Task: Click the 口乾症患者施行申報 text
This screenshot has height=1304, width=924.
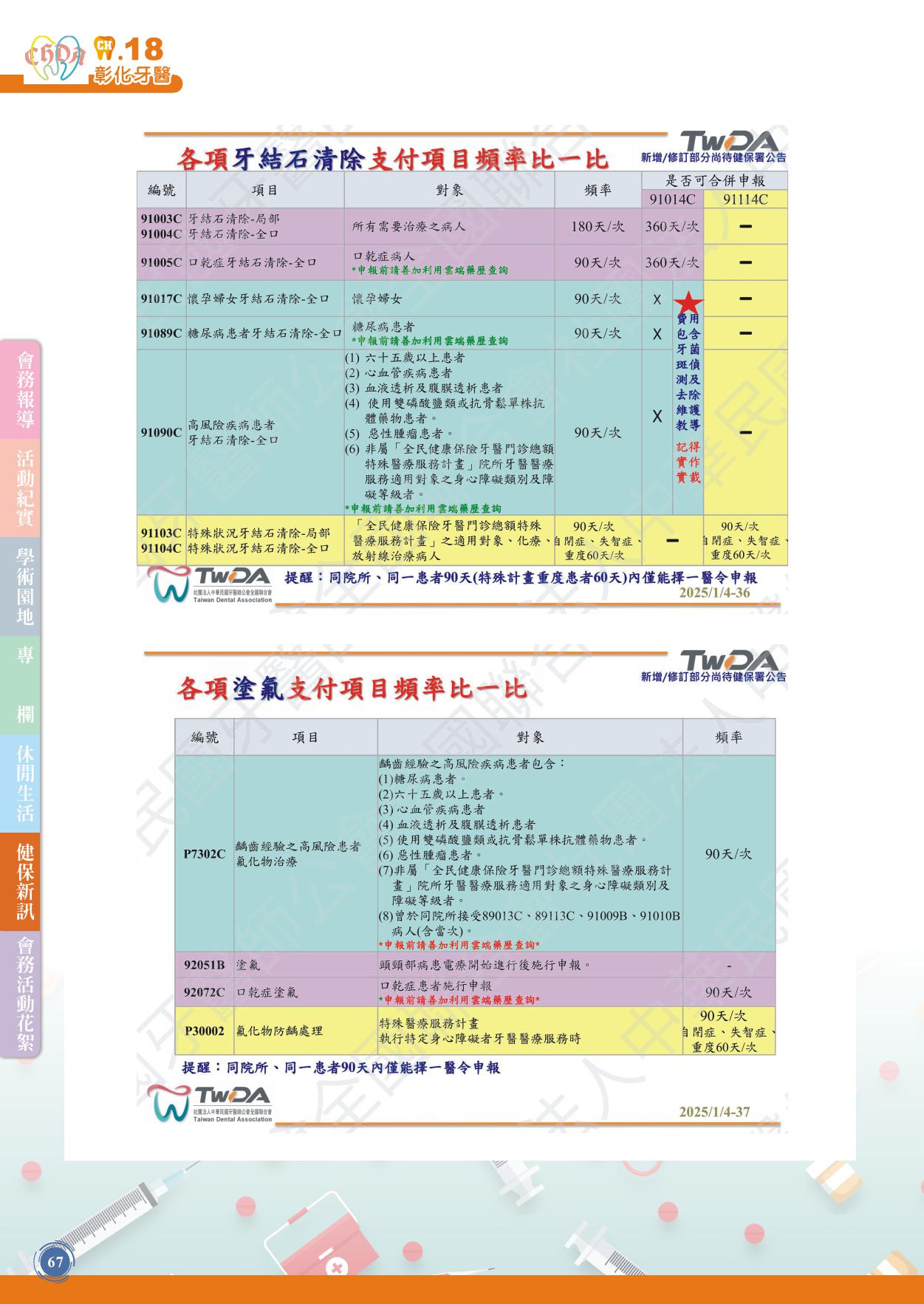Action: 436,986
